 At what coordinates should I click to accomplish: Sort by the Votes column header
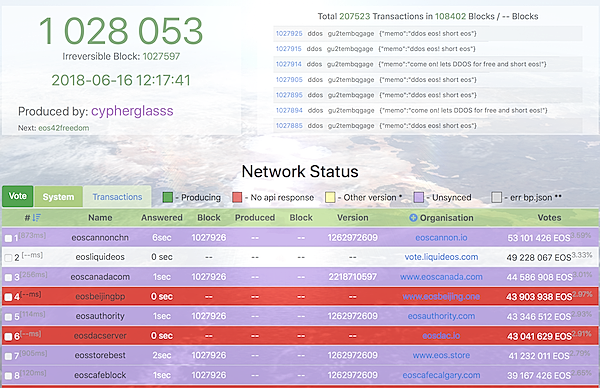(549, 217)
